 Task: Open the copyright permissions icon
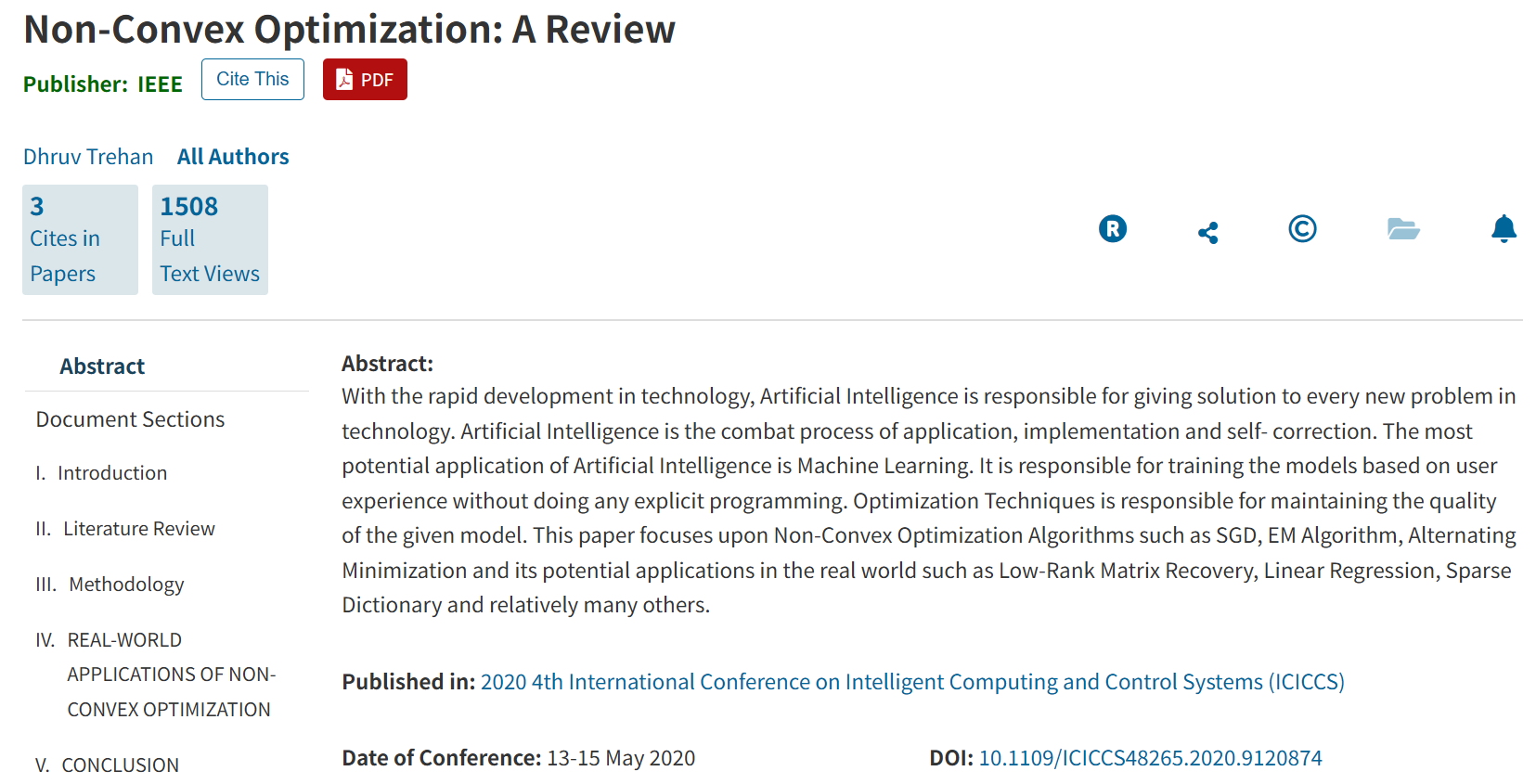1302,228
